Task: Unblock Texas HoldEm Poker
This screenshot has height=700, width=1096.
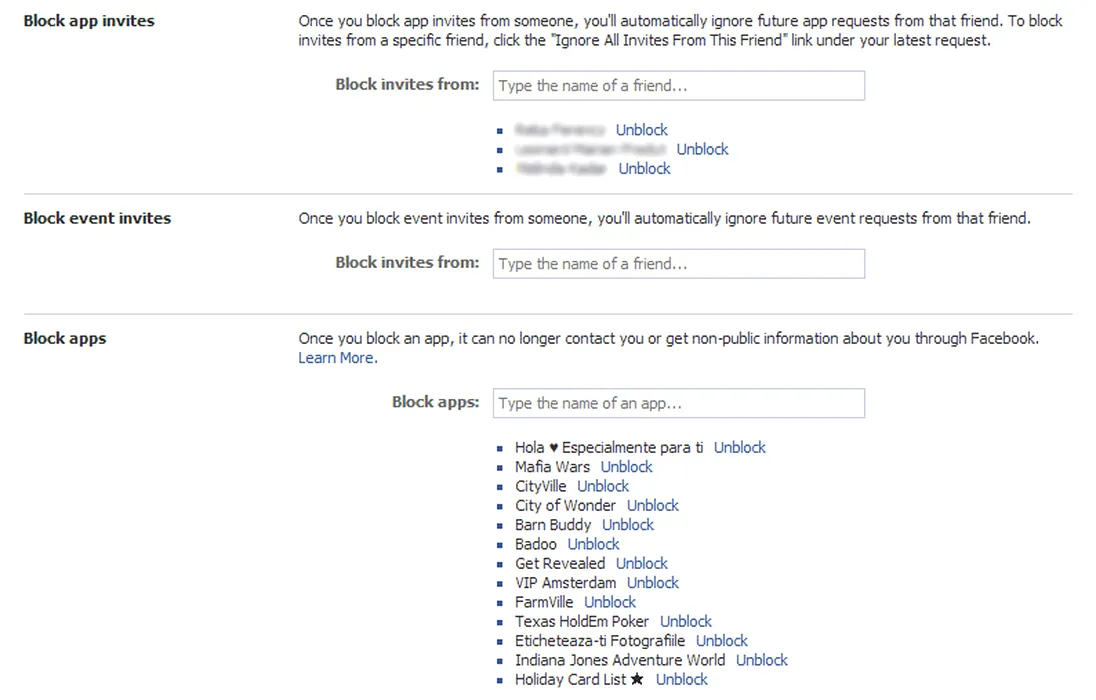Action: tap(685, 622)
